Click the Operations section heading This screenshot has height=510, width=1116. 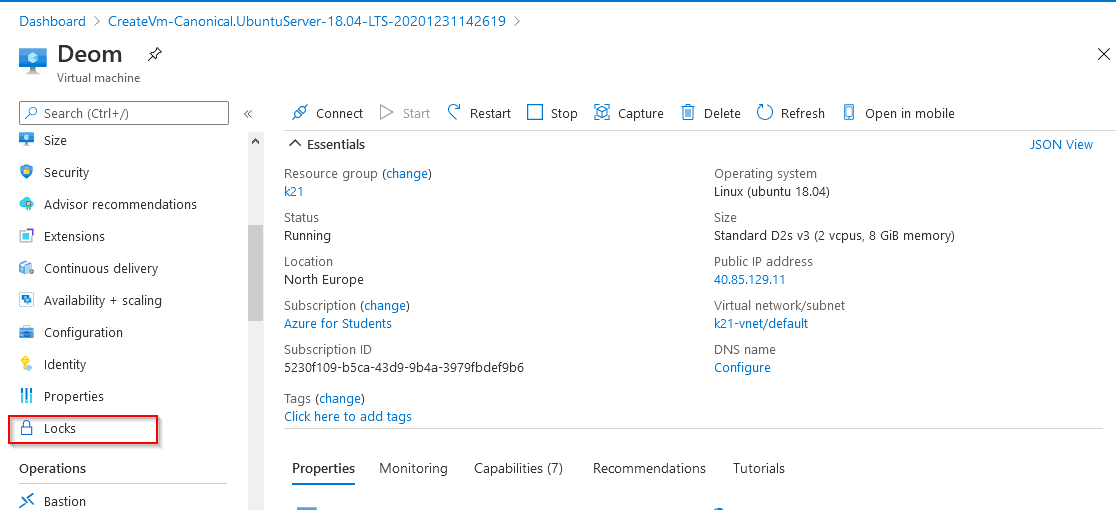(53, 468)
